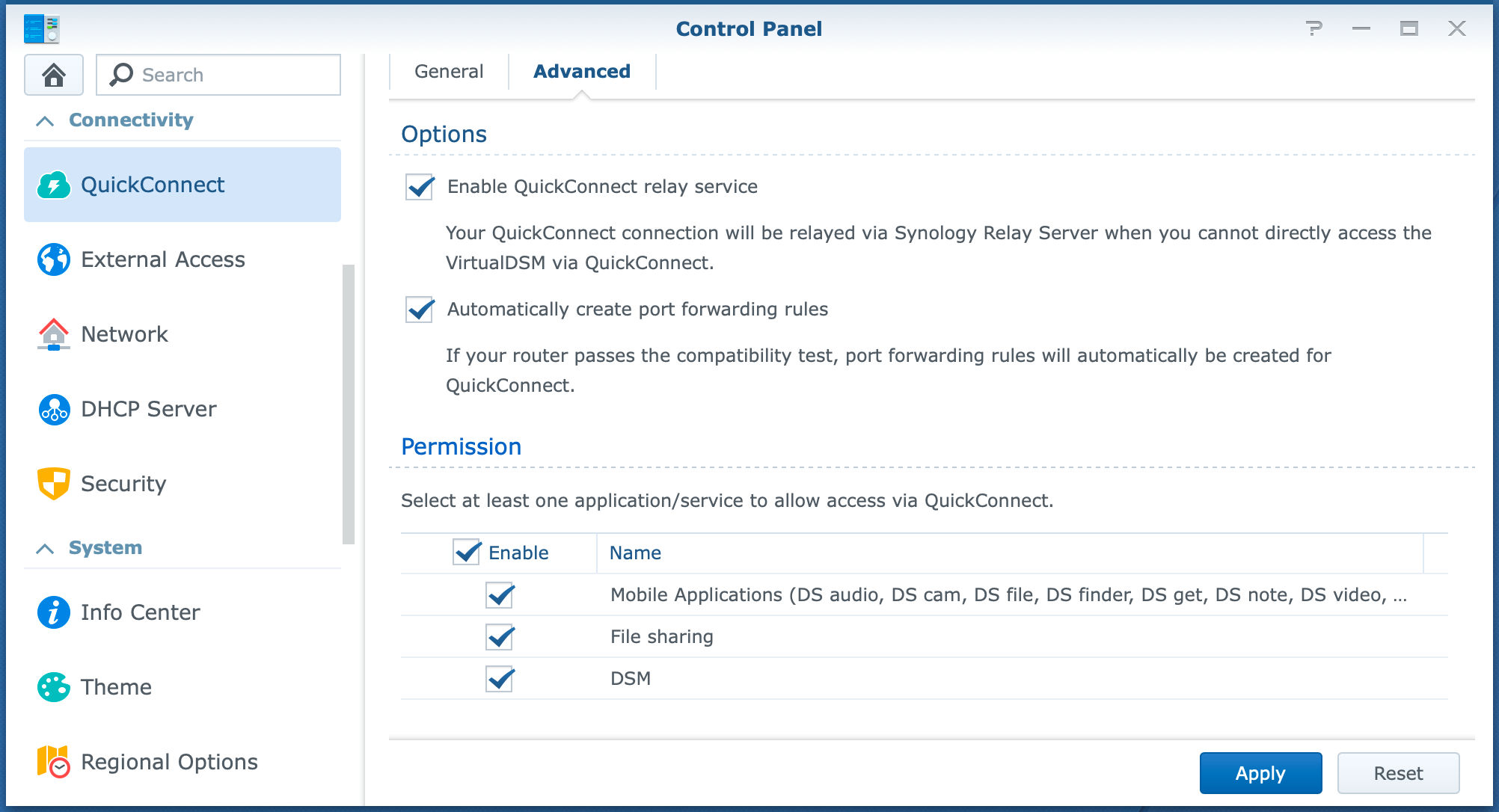This screenshot has width=1499, height=812.
Task: Open External Access globe icon
Action: coord(54,259)
